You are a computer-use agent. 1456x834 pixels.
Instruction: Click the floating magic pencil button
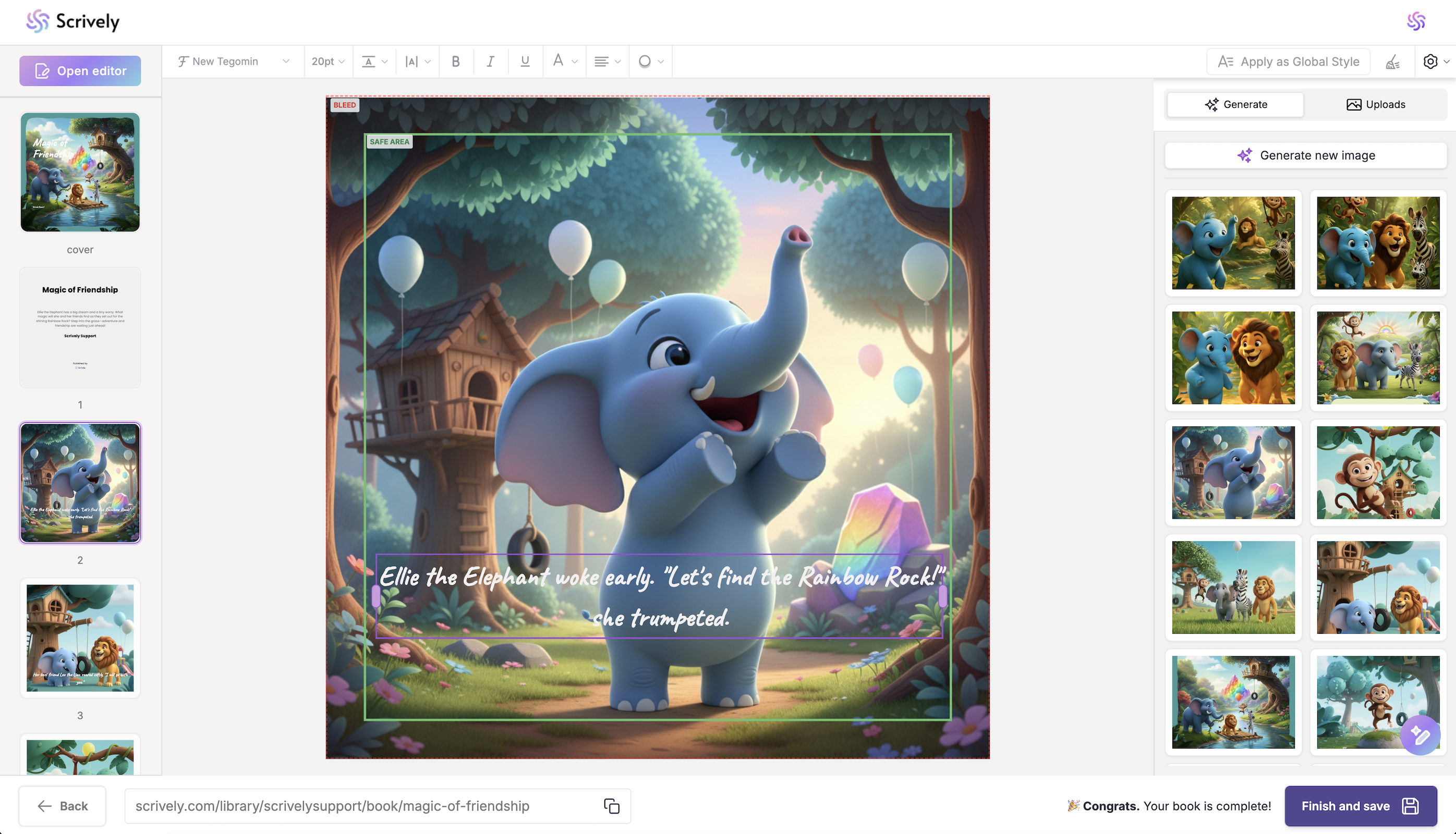1419,735
